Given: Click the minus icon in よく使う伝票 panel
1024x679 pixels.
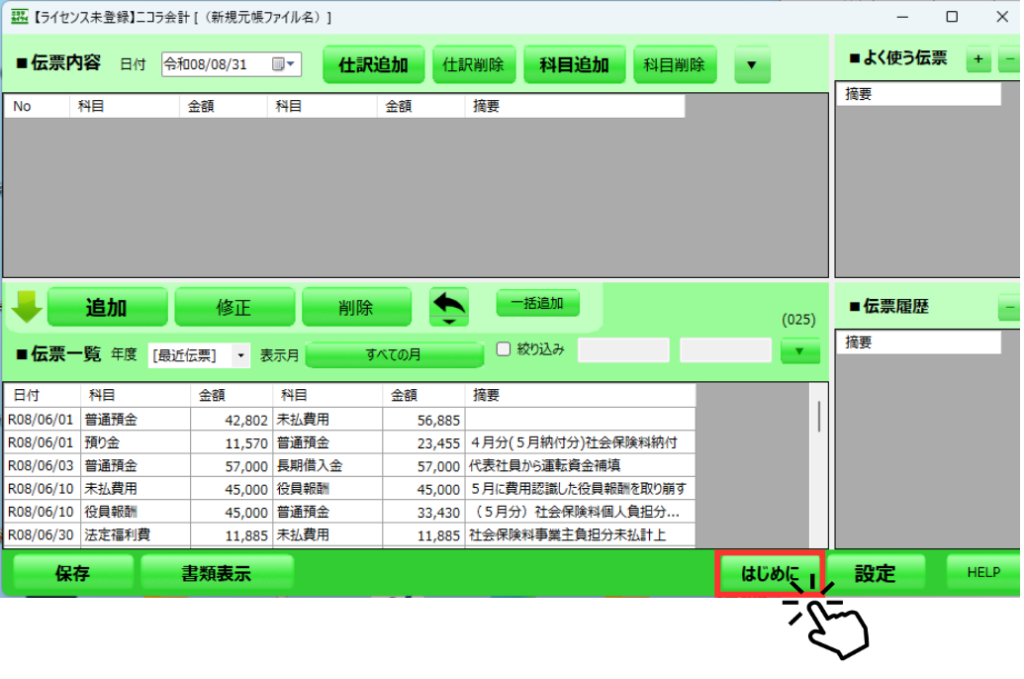Looking at the screenshot, I should pyautogui.click(x=1010, y=59).
